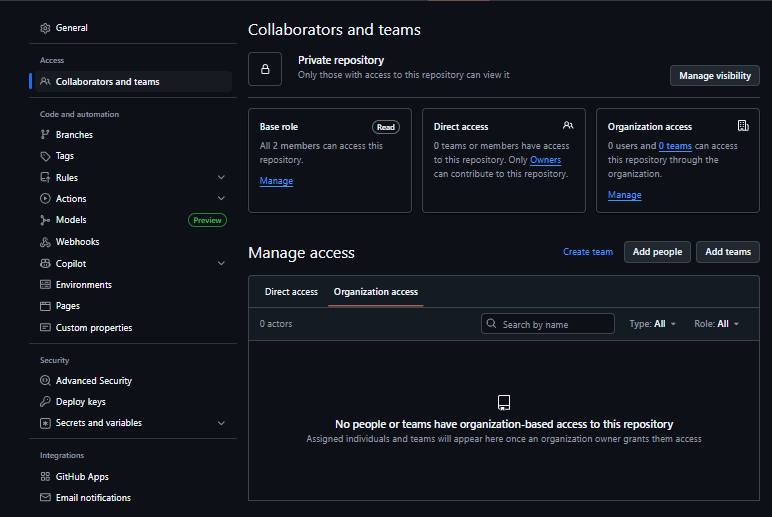Follow the 0 teams link

pyautogui.click(x=675, y=146)
